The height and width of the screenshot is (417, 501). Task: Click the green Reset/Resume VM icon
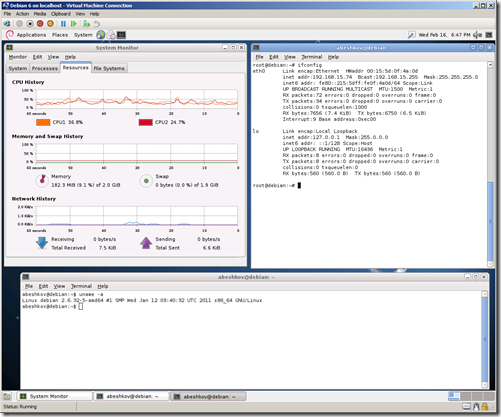click(74, 24)
